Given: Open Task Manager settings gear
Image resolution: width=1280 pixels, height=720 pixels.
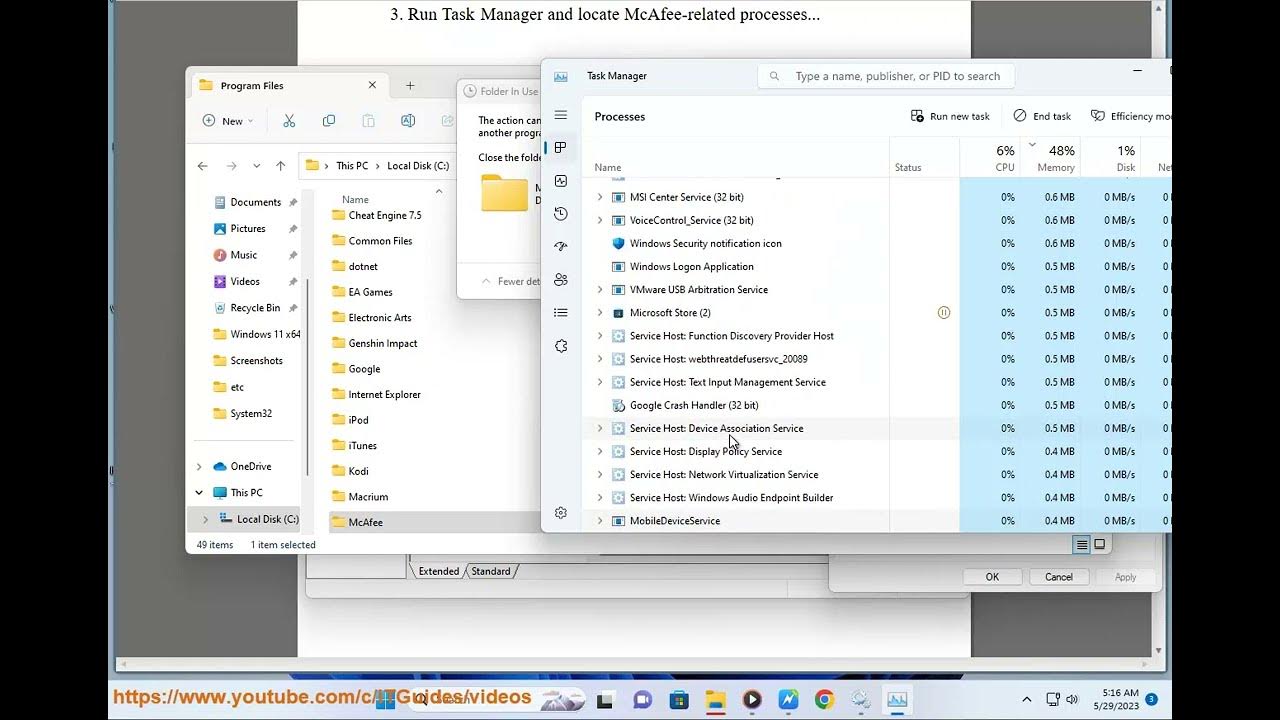Looking at the screenshot, I should [560, 513].
